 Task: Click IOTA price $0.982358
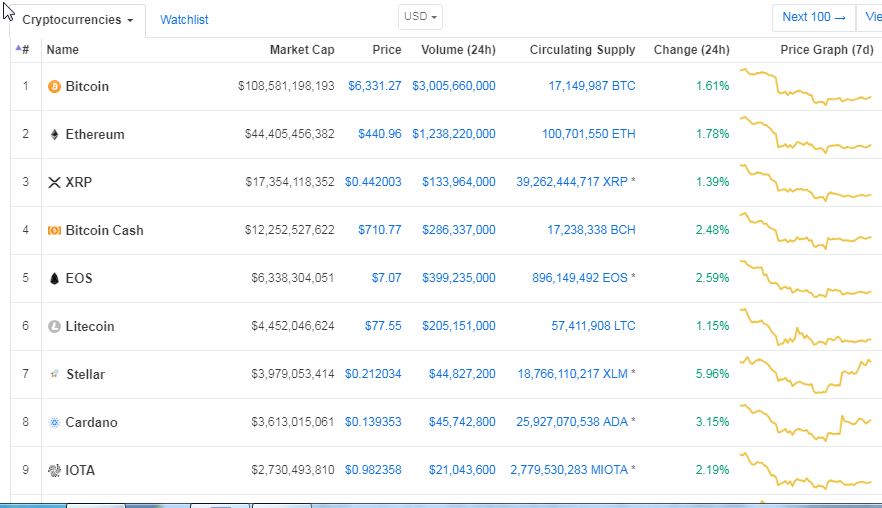click(373, 470)
